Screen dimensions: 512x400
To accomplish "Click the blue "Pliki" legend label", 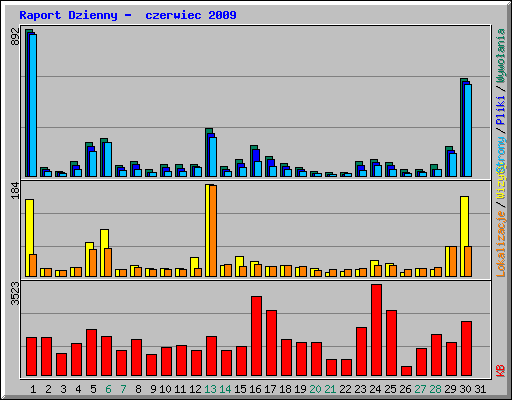I will 501,110.
